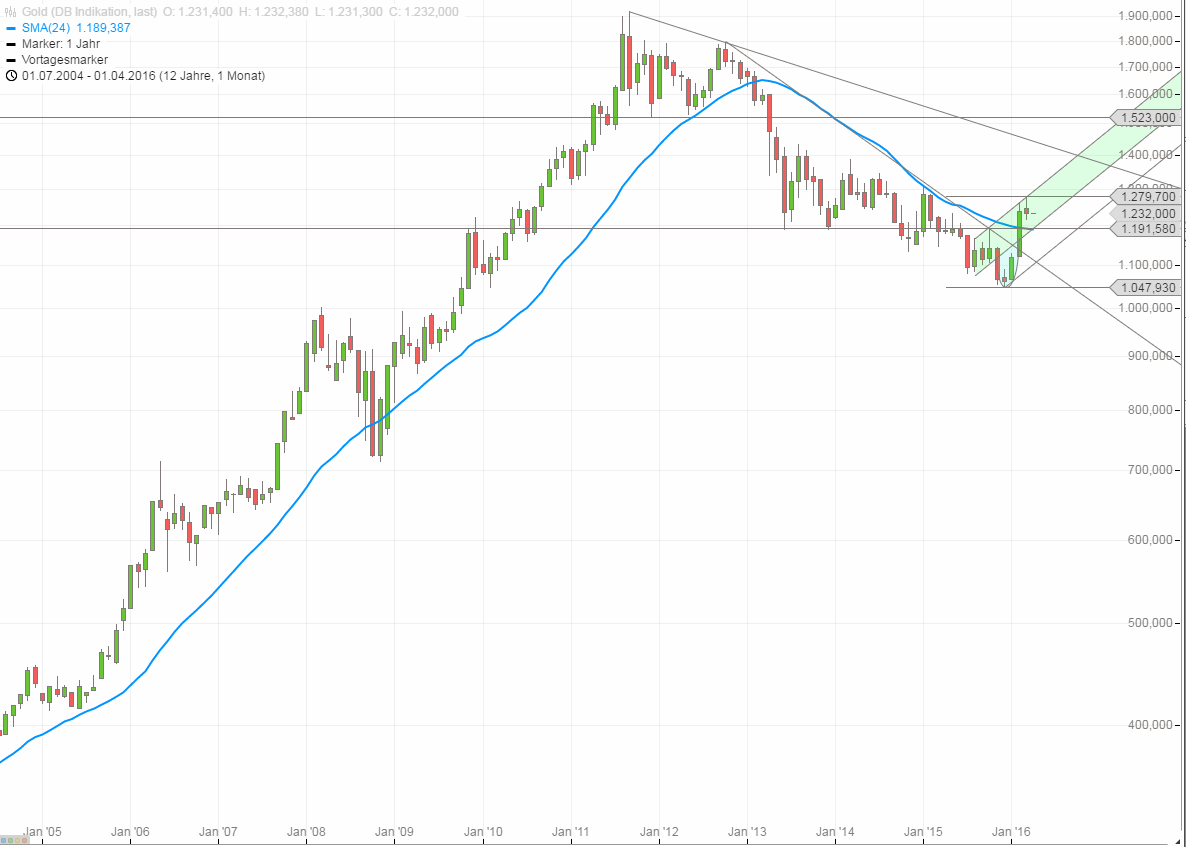Click the 1,279,700 price tag label
The image size is (1186, 847).
point(1147,198)
